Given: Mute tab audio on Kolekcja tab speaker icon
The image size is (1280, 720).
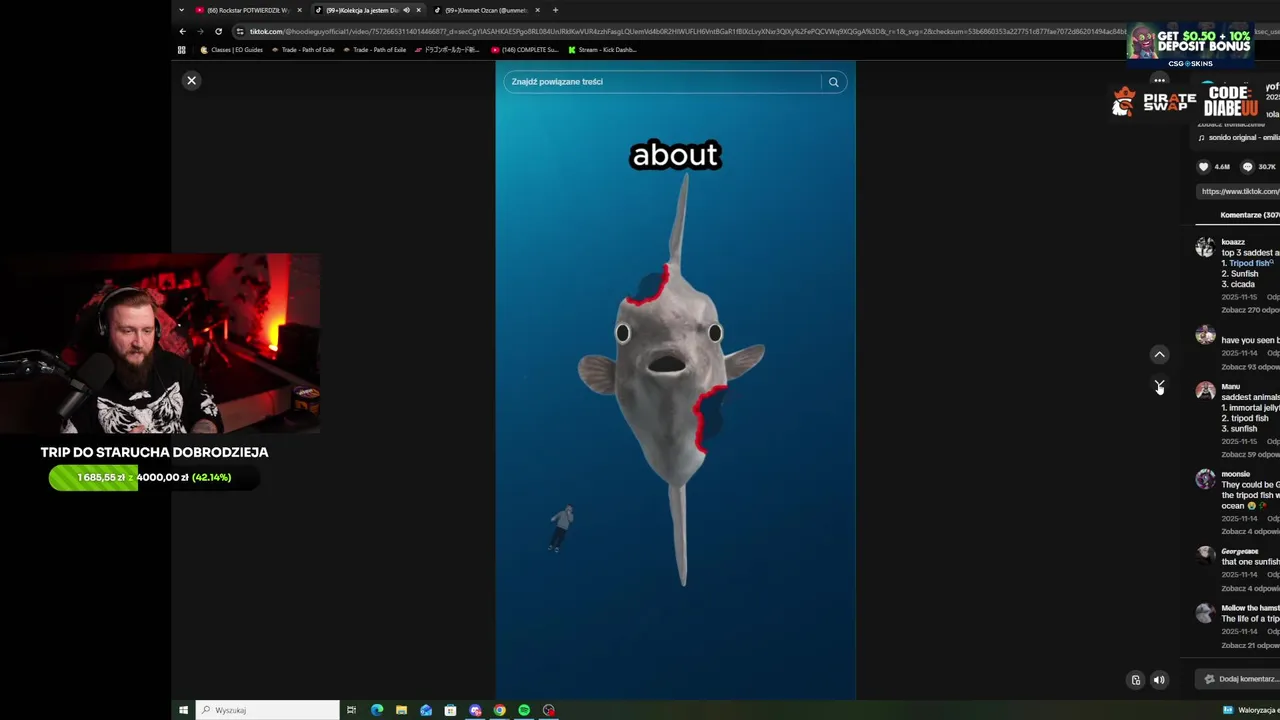Looking at the screenshot, I should point(406,10).
